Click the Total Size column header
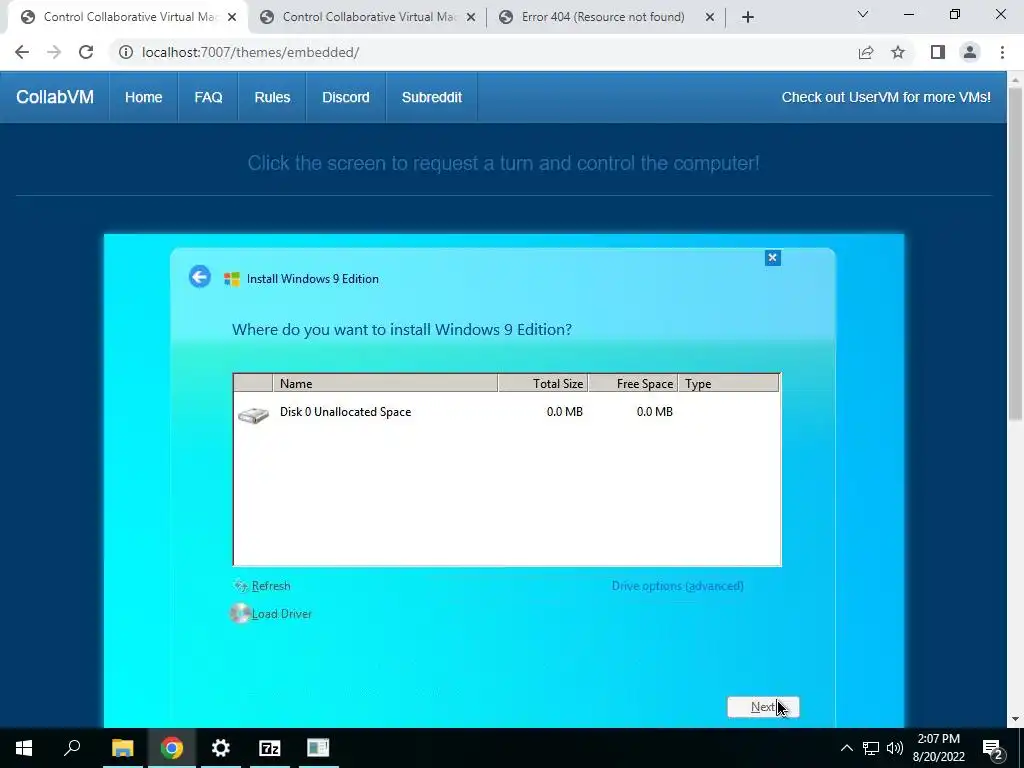 543,383
